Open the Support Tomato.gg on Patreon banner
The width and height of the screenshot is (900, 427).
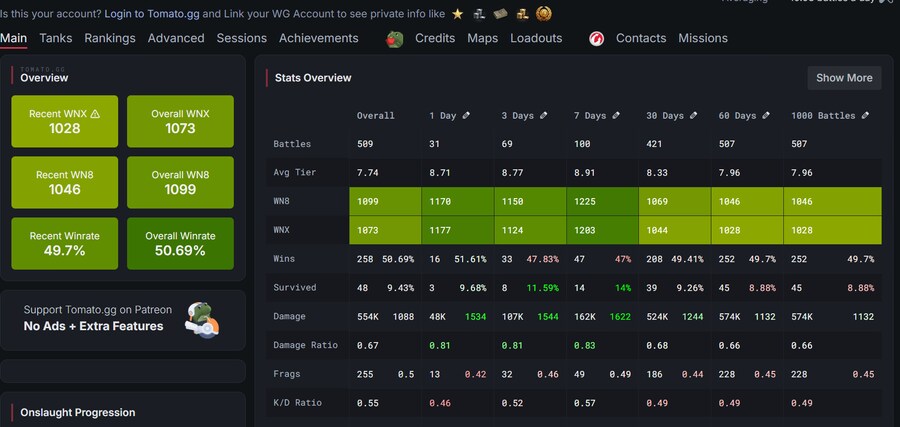[x=123, y=319]
